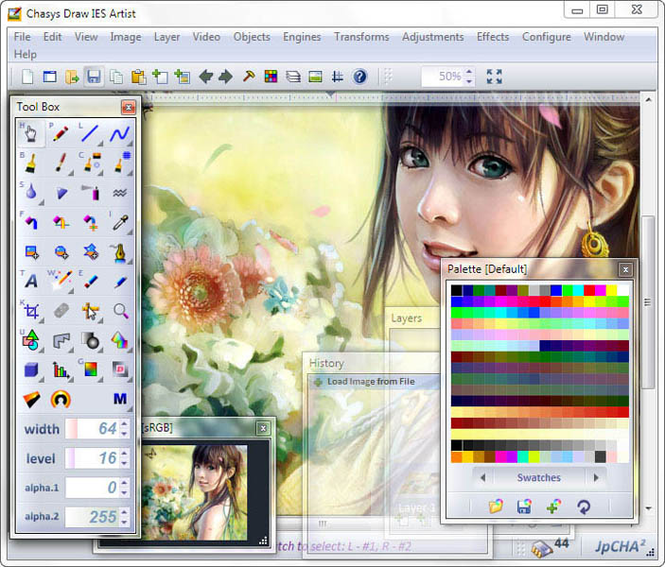
Task: Increase the width value stepper
Action: (x=124, y=425)
